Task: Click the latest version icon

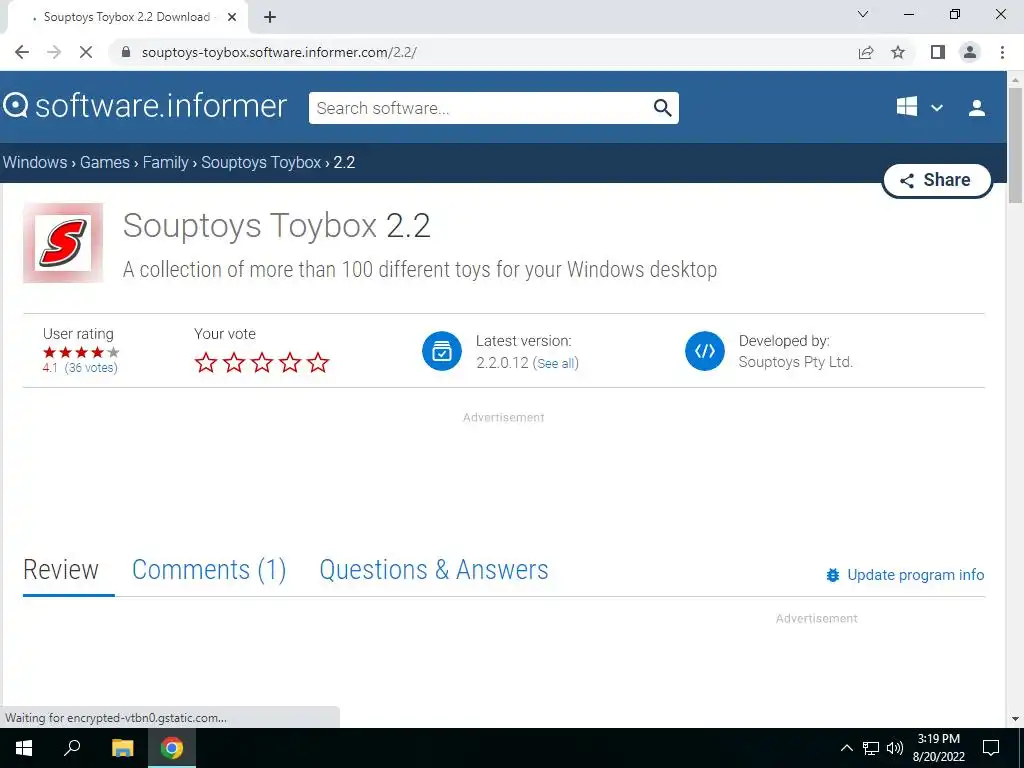Action: (441, 351)
